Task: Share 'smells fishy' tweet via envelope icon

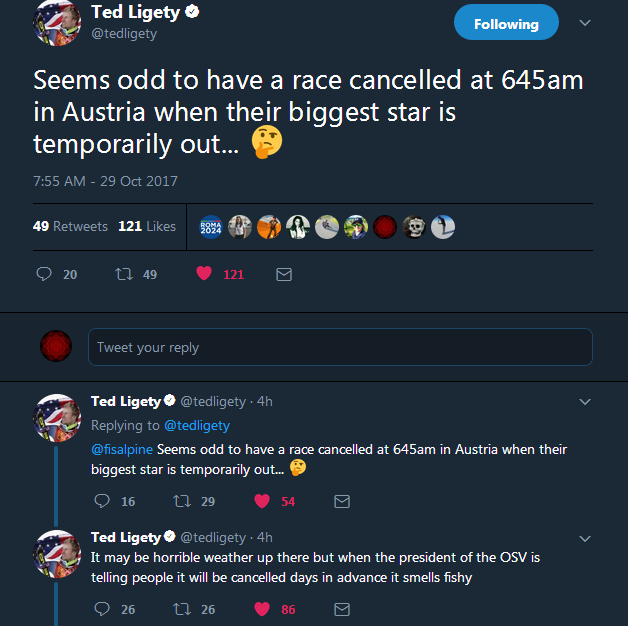Action: [x=342, y=608]
